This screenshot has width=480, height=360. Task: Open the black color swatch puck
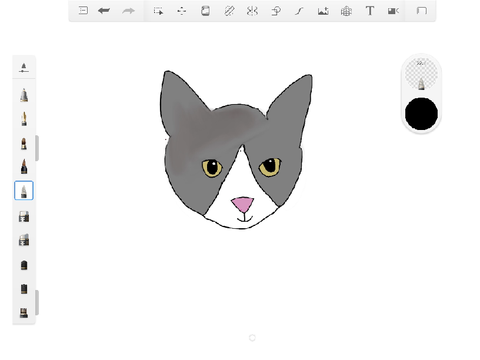pyautogui.click(x=421, y=114)
